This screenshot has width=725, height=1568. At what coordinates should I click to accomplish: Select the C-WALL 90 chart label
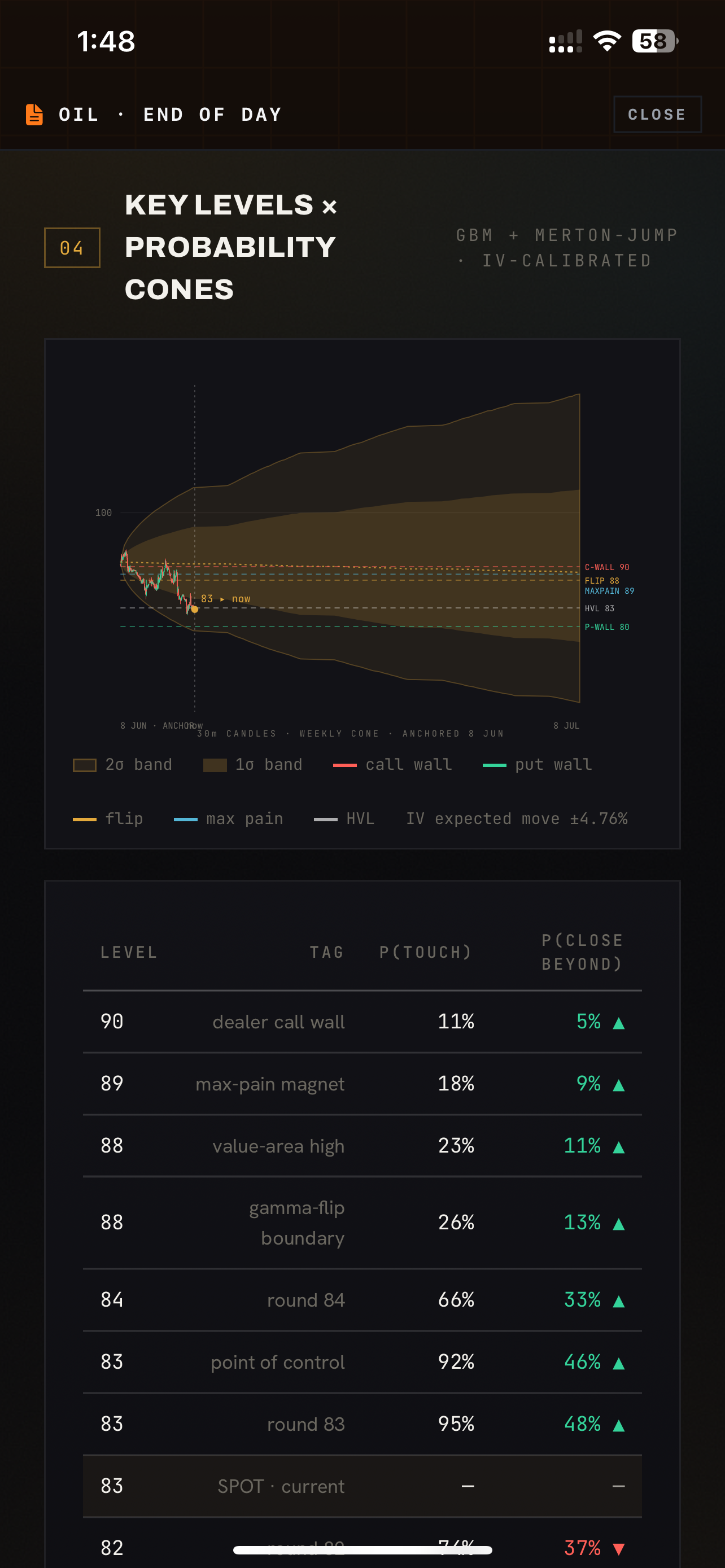pos(607,567)
